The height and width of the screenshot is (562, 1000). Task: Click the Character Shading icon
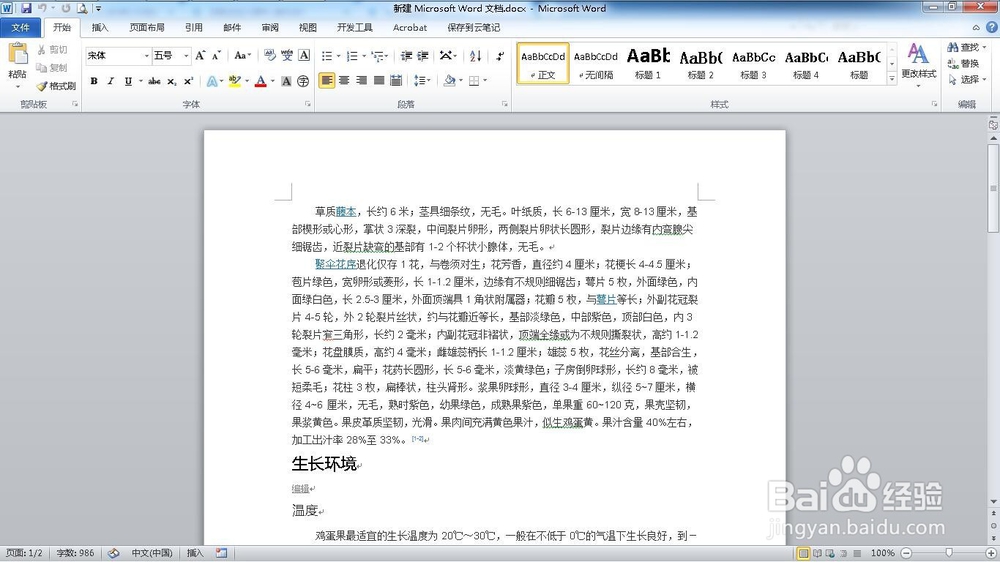286,81
